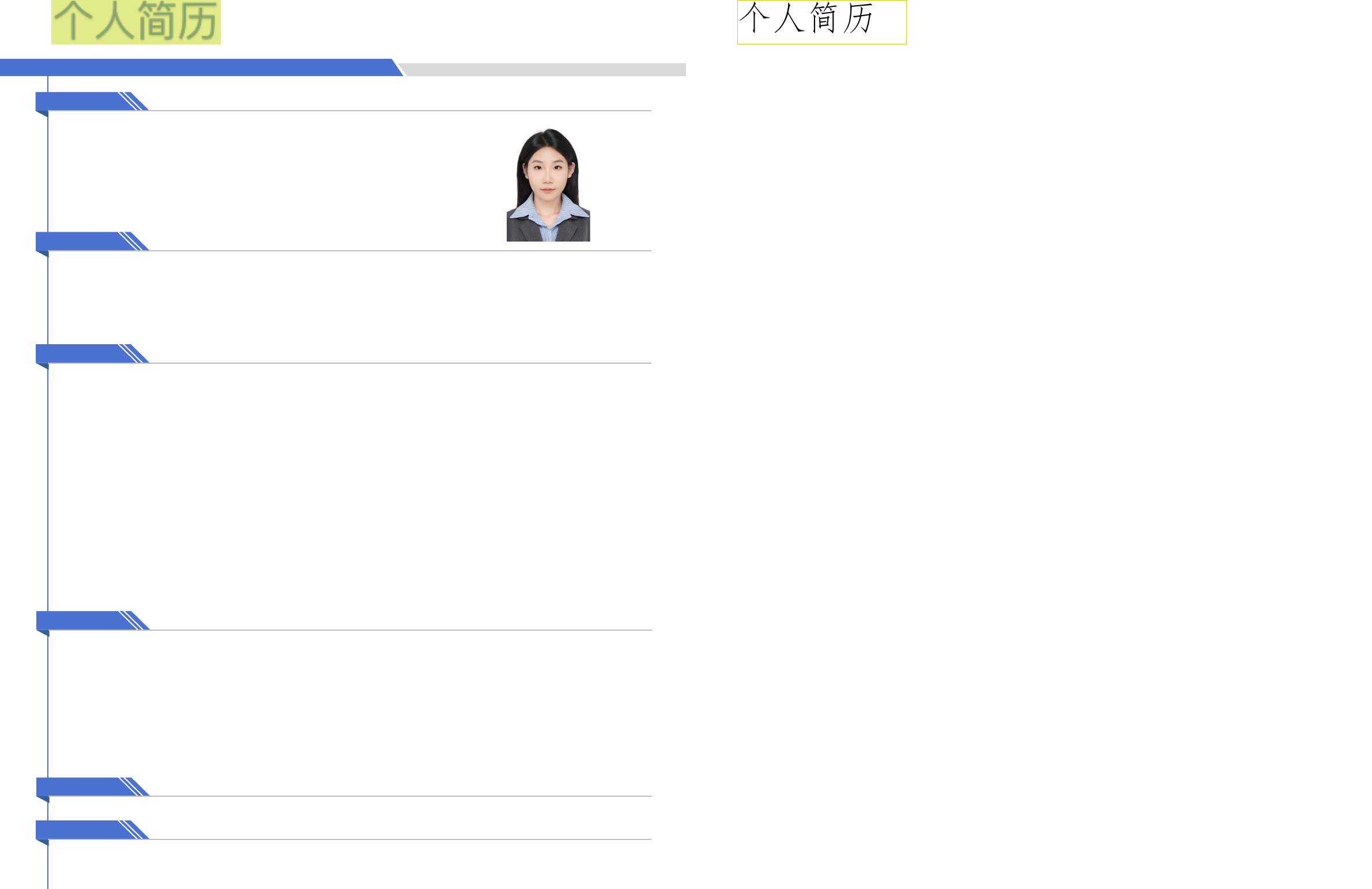The image size is (1372, 889).
Task: Click the dark fold triangle under first banner
Action: point(43,113)
